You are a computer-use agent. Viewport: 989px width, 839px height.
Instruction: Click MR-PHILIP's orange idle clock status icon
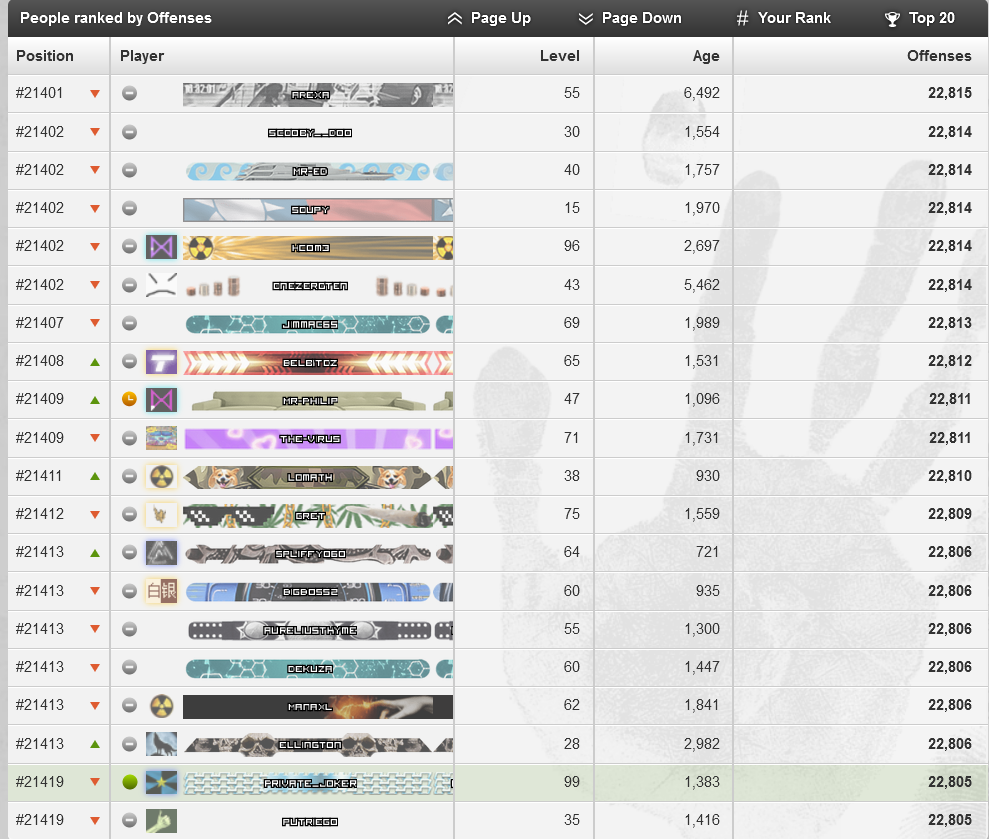point(129,399)
